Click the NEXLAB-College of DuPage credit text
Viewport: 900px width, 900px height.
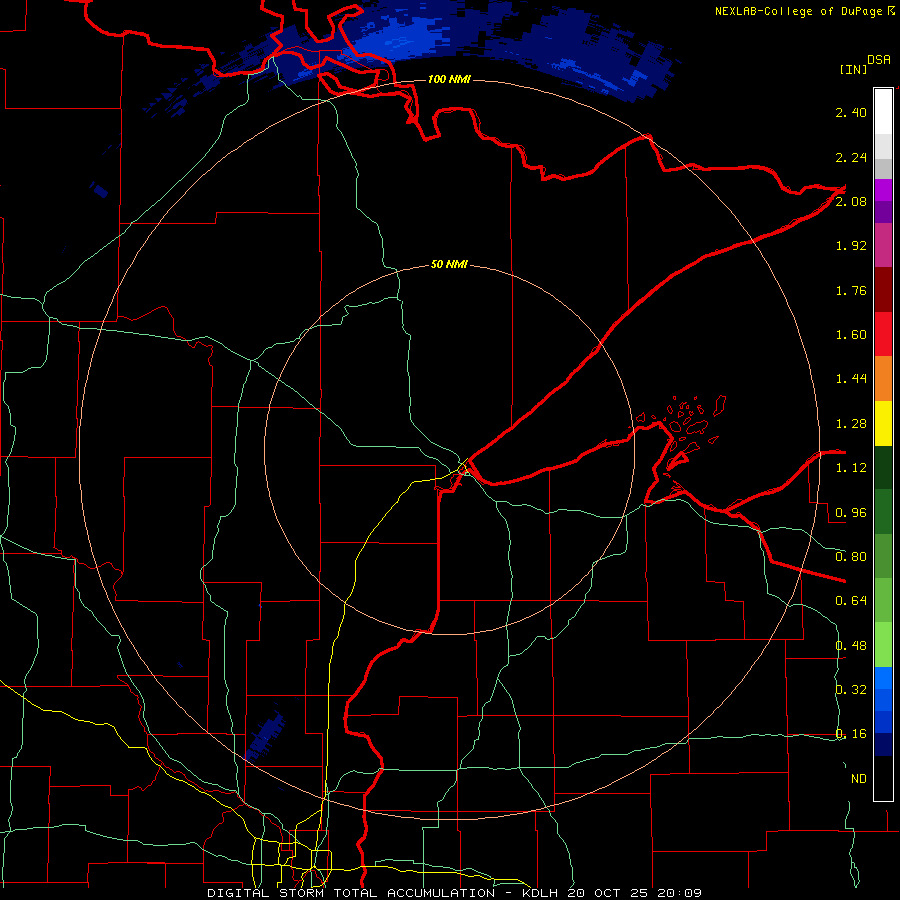click(x=799, y=11)
